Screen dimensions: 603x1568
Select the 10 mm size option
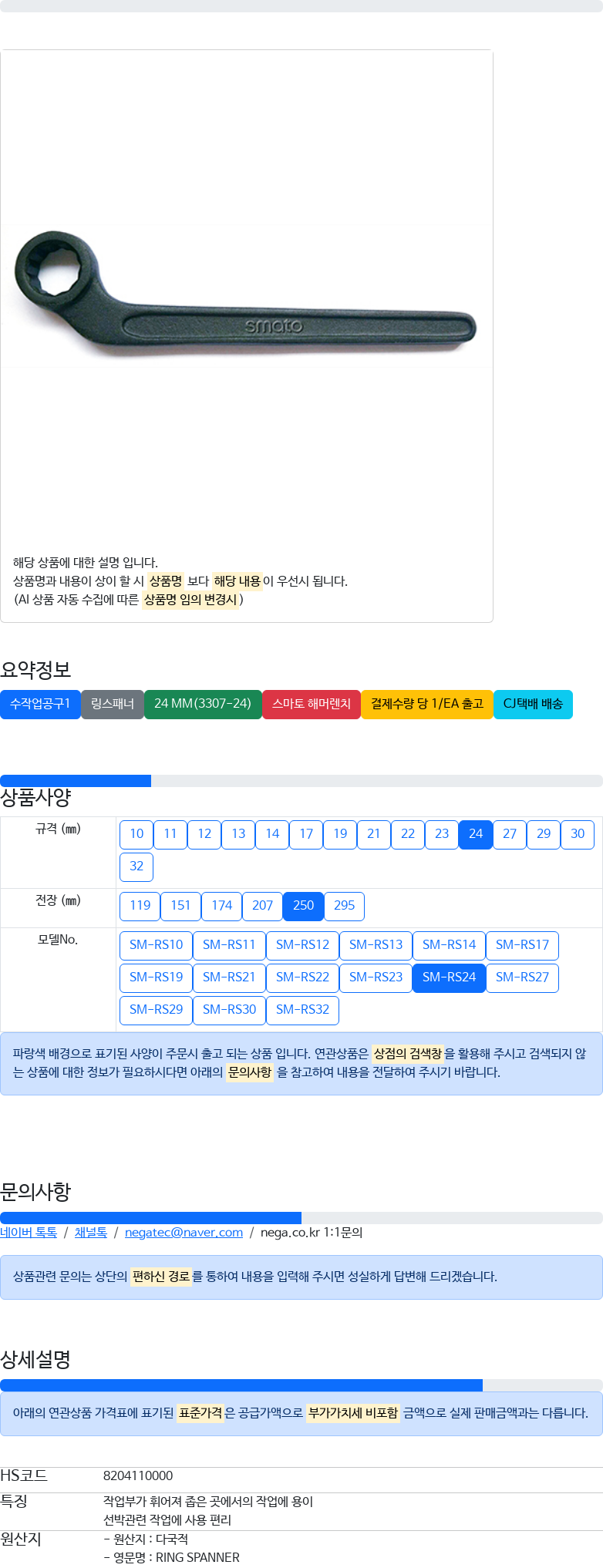click(136, 834)
